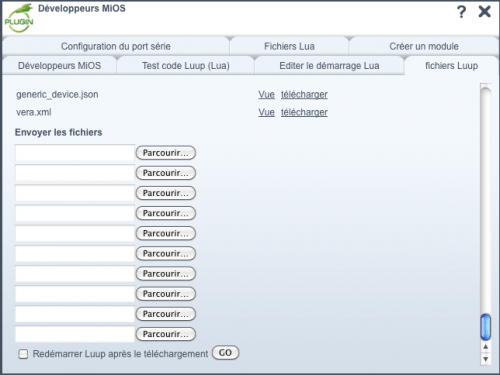
Task: Click the scrollbar down arrow
Action: point(486,359)
